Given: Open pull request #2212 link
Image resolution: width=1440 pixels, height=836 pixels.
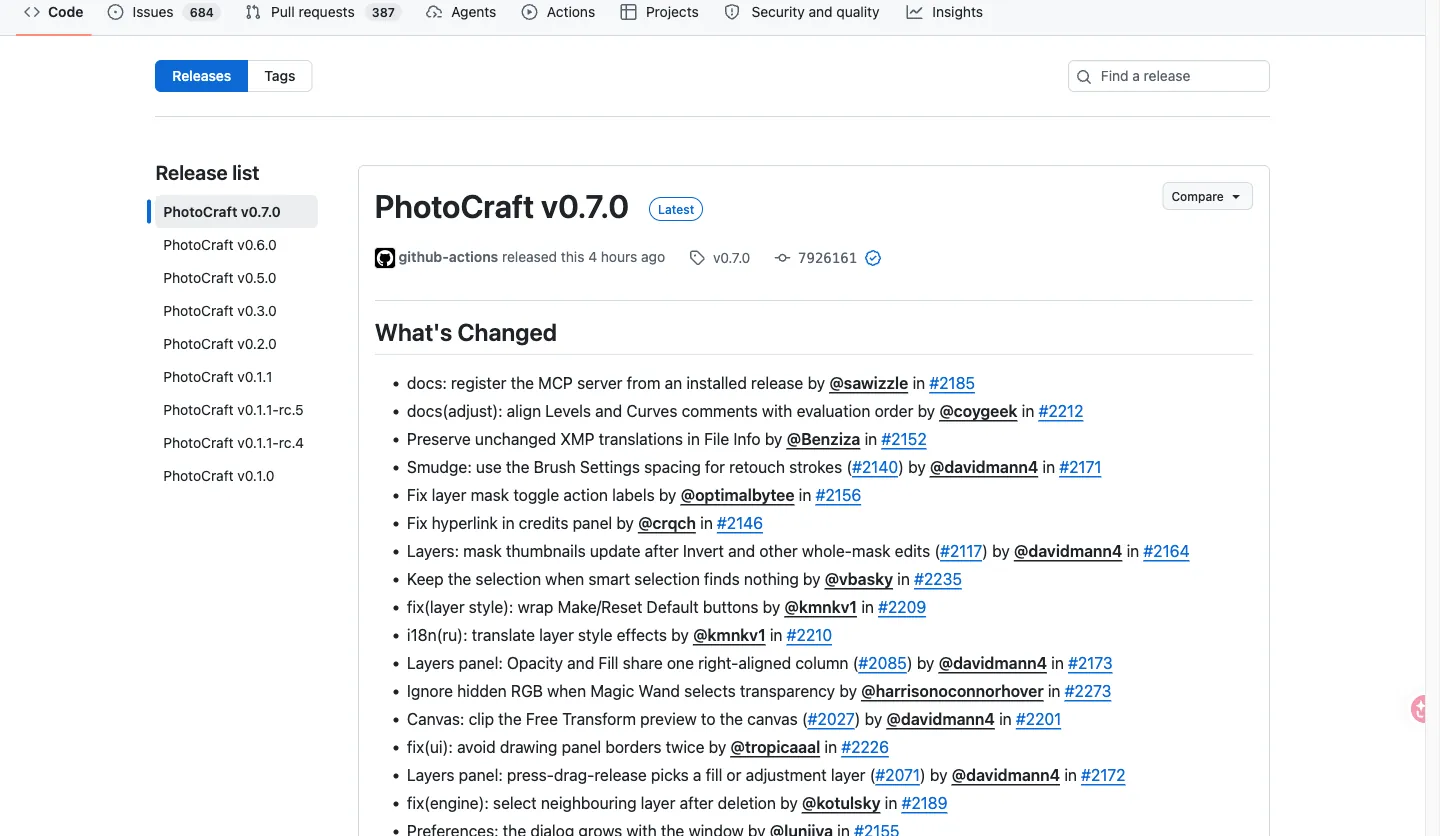Looking at the screenshot, I should tap(1061, 411).
